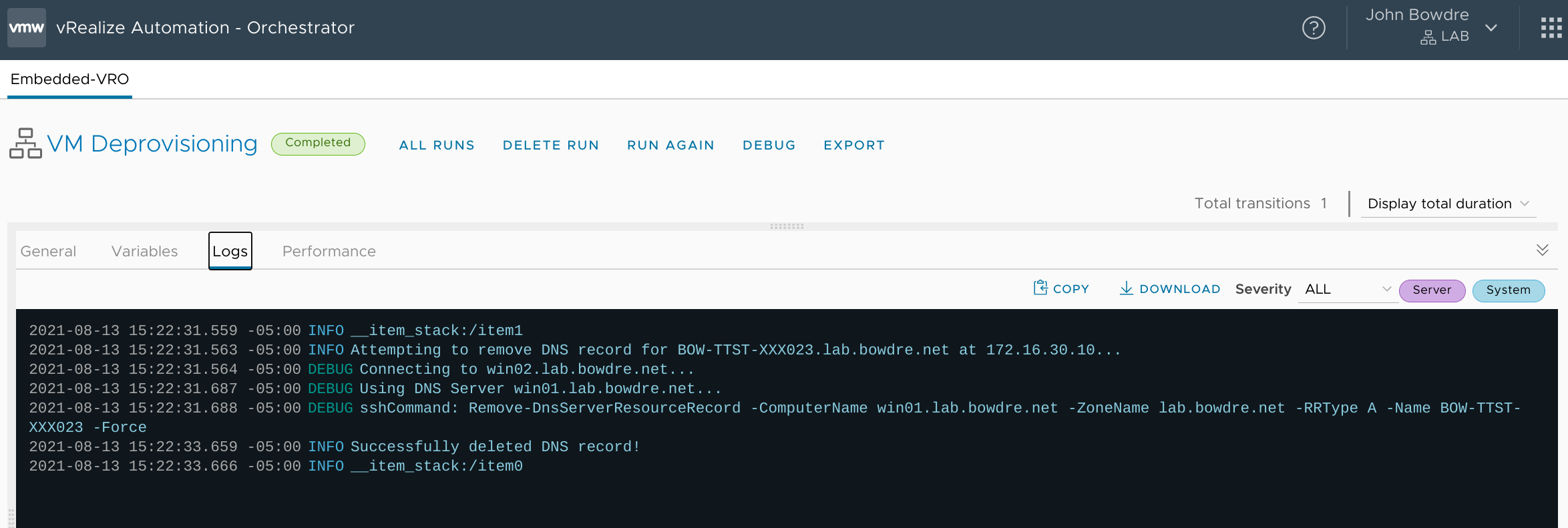Click the clipboard Copy icon
Image resolution: width=1568 pixels, height=528 pixels.
1040,288
